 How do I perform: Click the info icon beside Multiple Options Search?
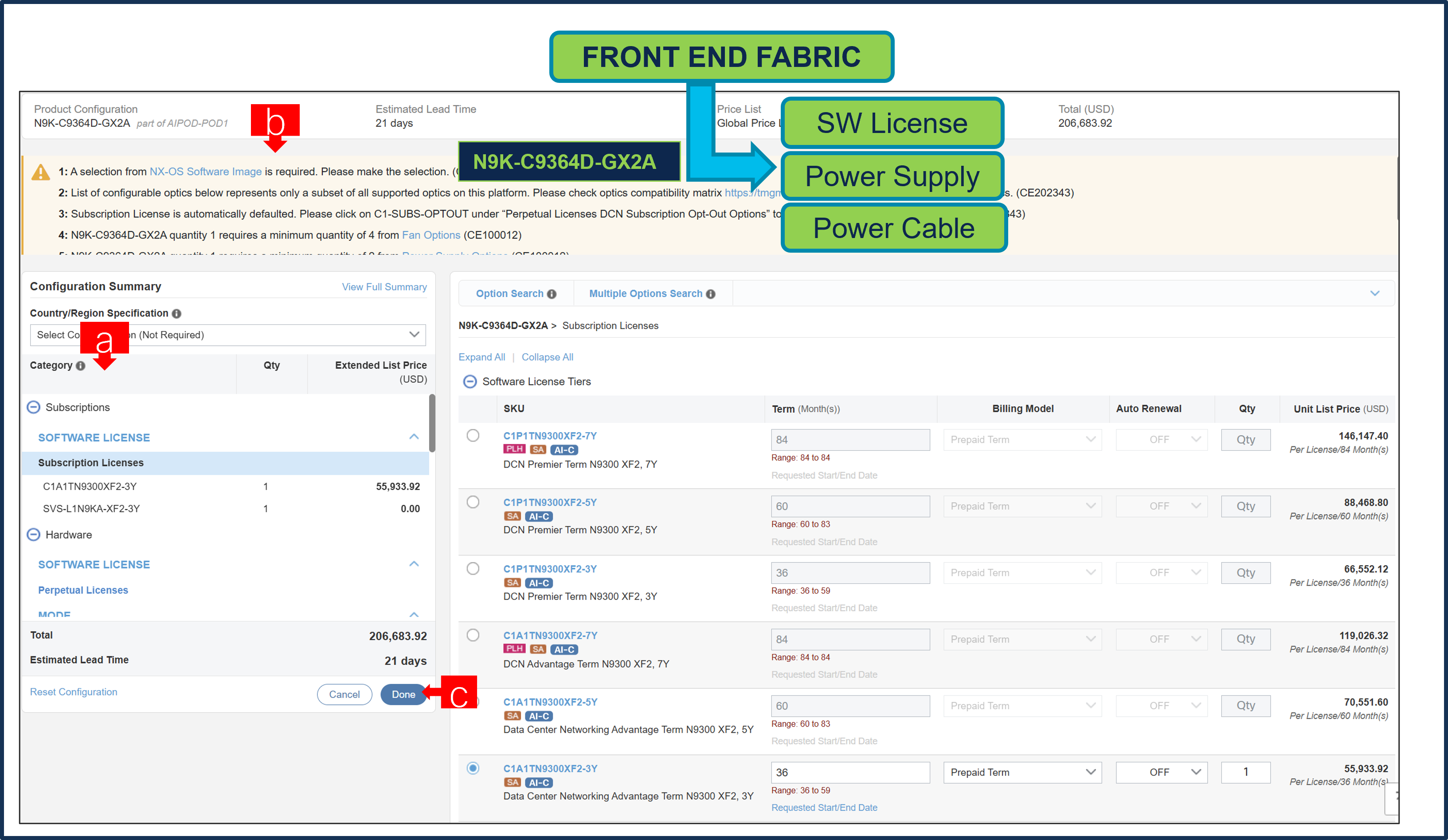point(711,294)
